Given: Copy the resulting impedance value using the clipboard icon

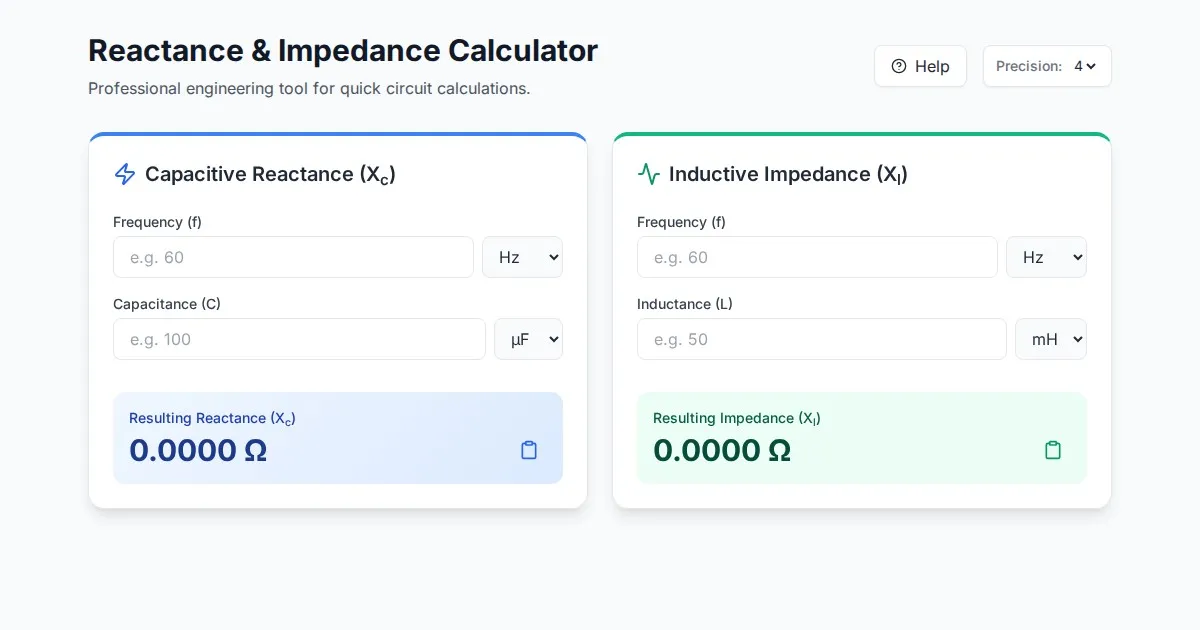Looking at the screenshot, I should [x=1053, y=450].
